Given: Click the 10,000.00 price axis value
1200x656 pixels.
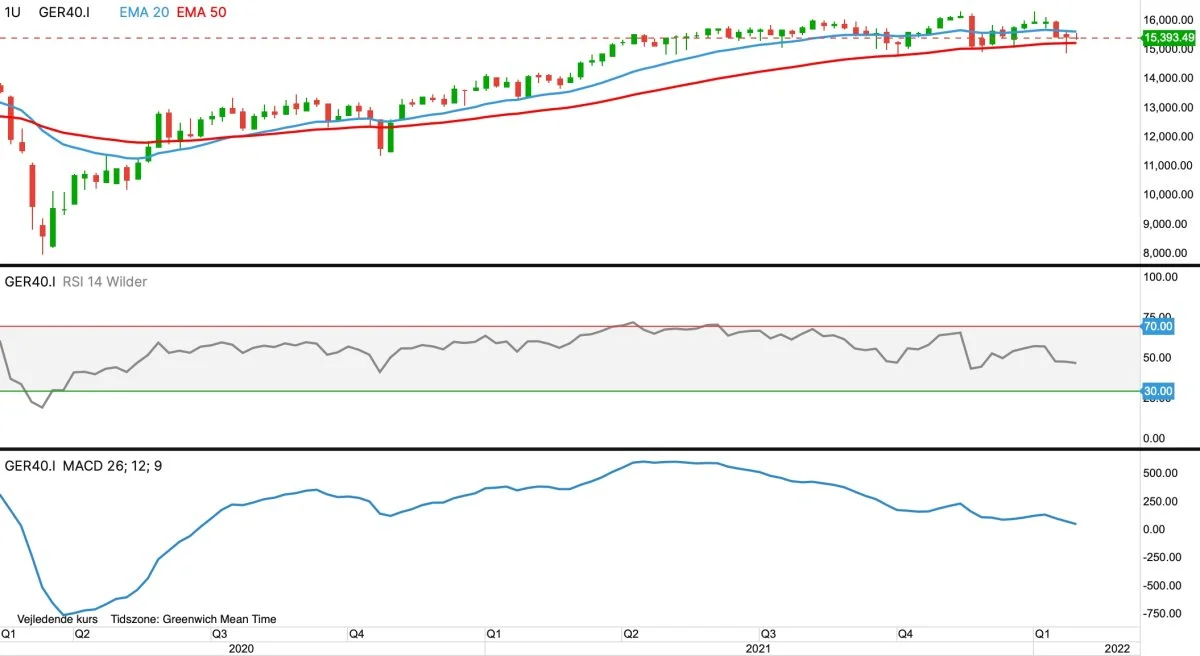Looking at the screenshot, I should coord(1170,195).
